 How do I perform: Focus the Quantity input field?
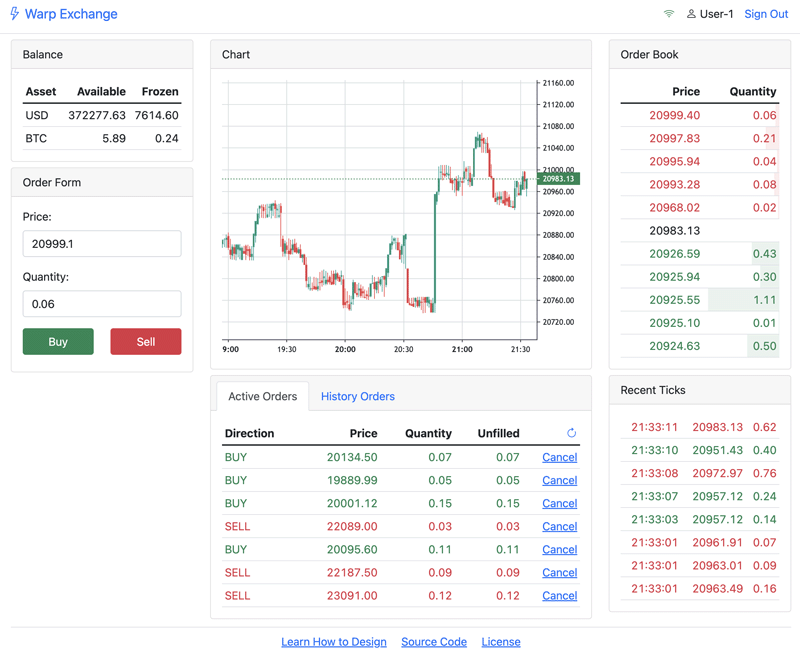pos(102,304)
